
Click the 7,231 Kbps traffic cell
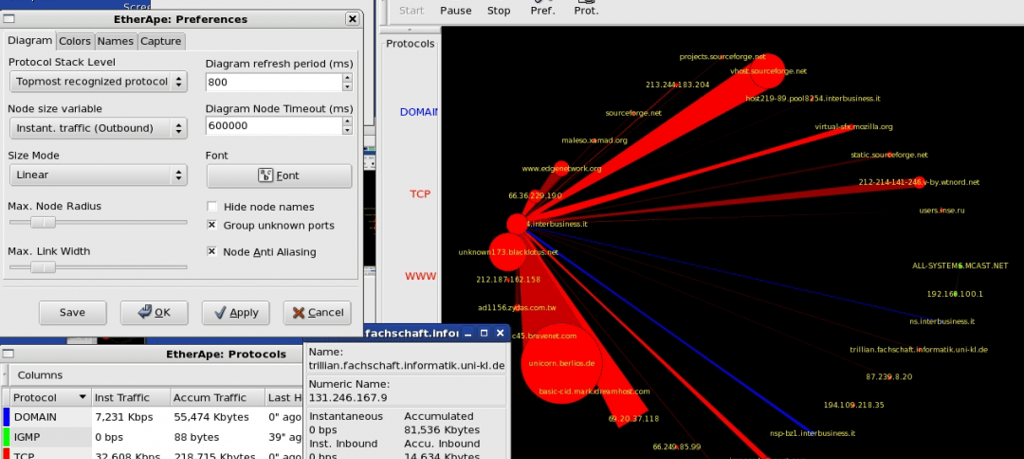tap(123, 417)
